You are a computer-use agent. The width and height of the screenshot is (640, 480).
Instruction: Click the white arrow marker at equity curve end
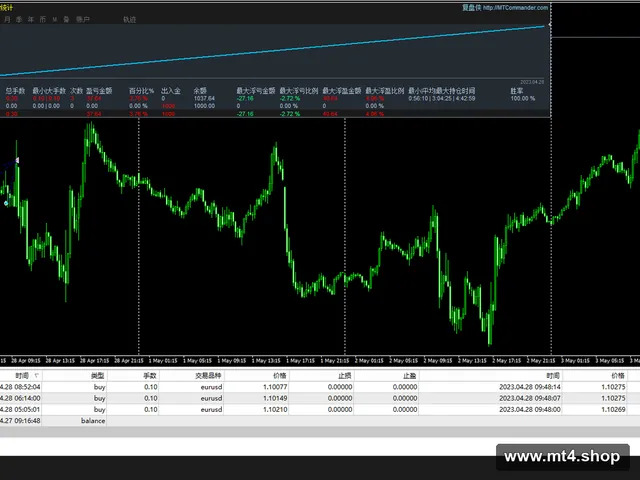[549, 25]
